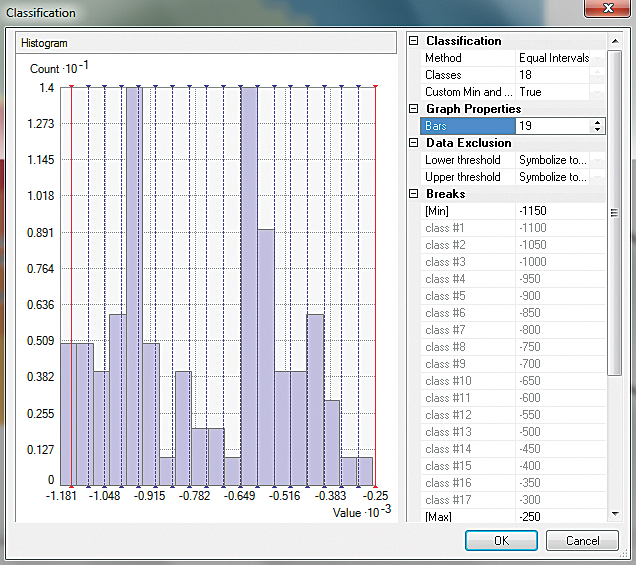The image size is (636, 565).
Task: Click the right red maximum threshold line
Action: (x=376, y=286)
